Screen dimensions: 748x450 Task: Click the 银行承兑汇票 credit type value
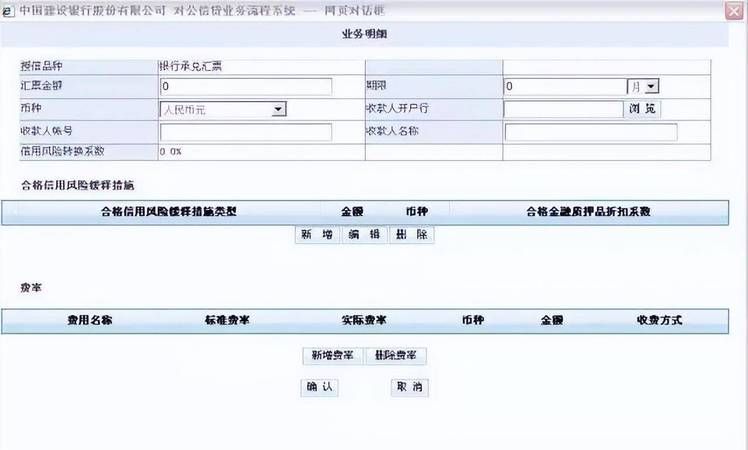[191, 66]
